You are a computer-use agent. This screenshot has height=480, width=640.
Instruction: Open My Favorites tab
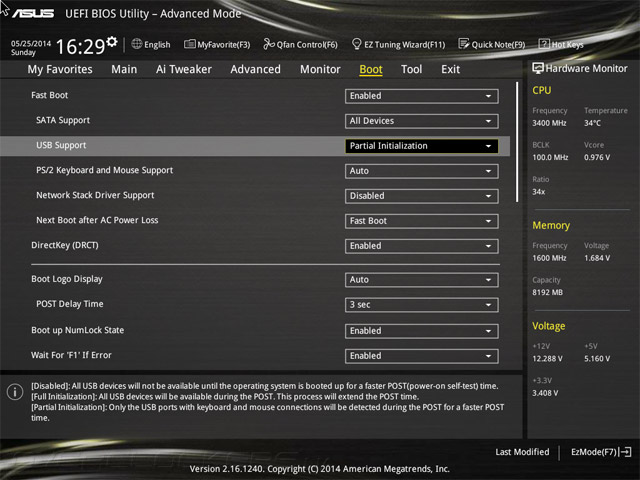click(x=60, y=69)
